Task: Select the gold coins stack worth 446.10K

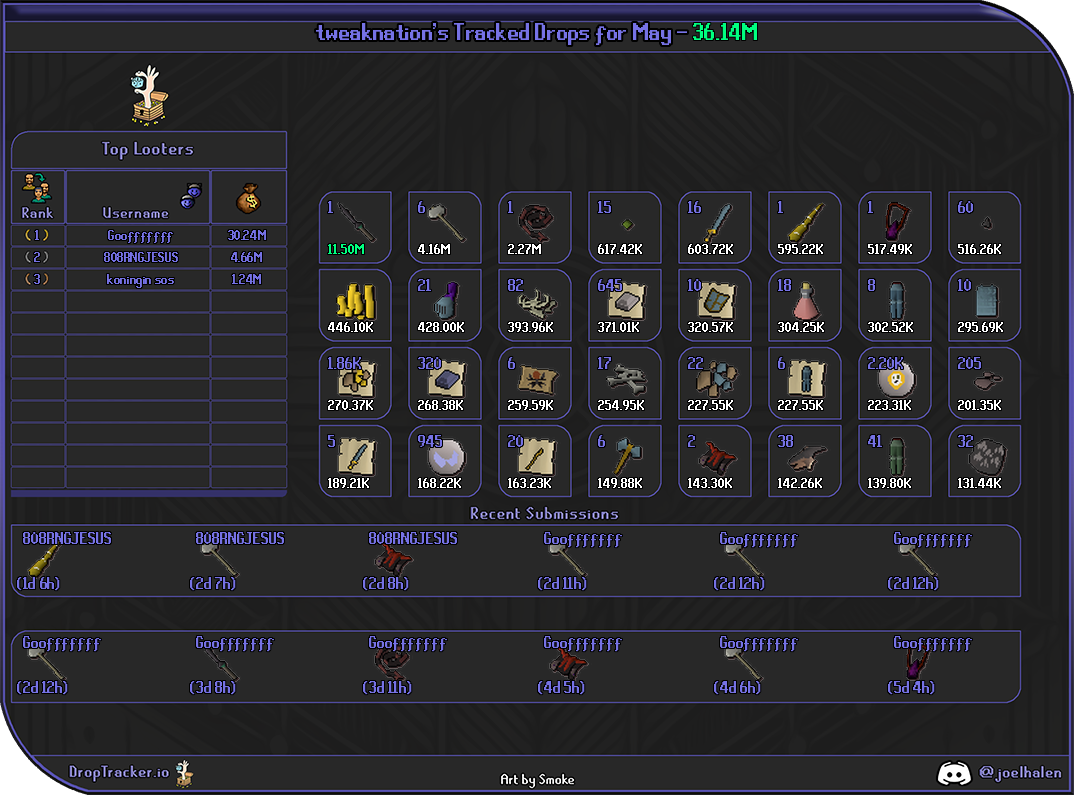Action: tap(355, 305)
